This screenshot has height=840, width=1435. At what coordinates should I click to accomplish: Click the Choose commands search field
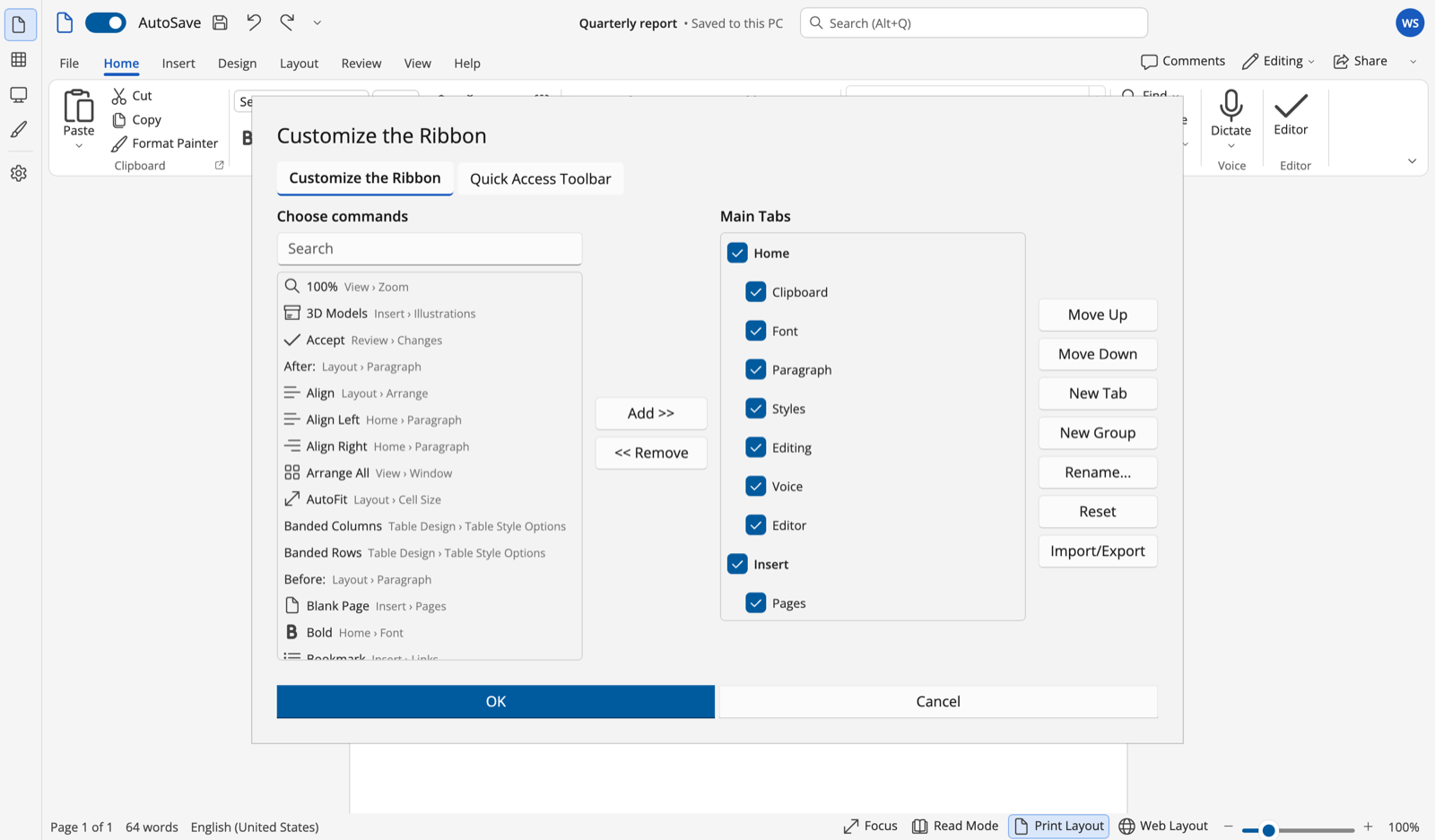click(x=430, y=249)
